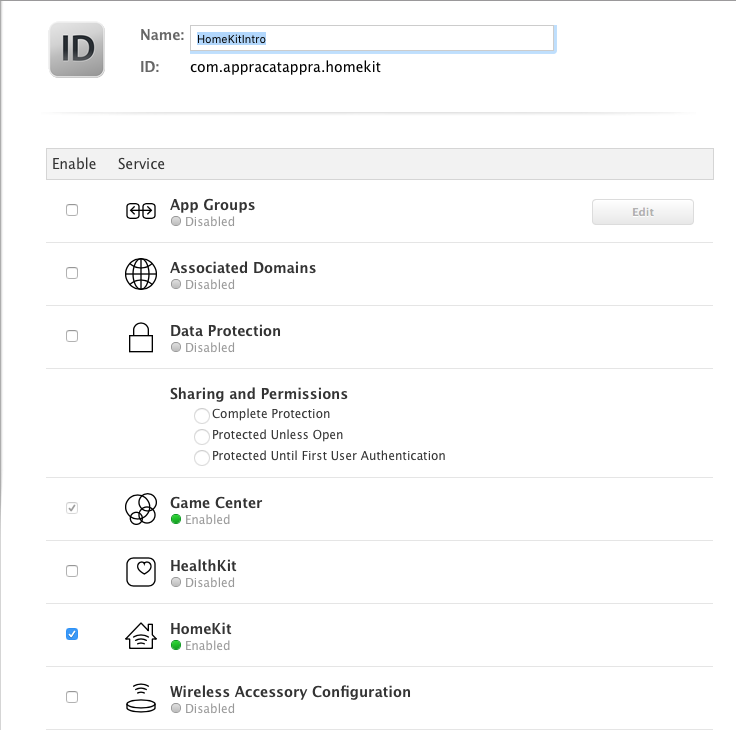Click the Game Center bubbles icon
736x730 pixels.
[141, 509]
